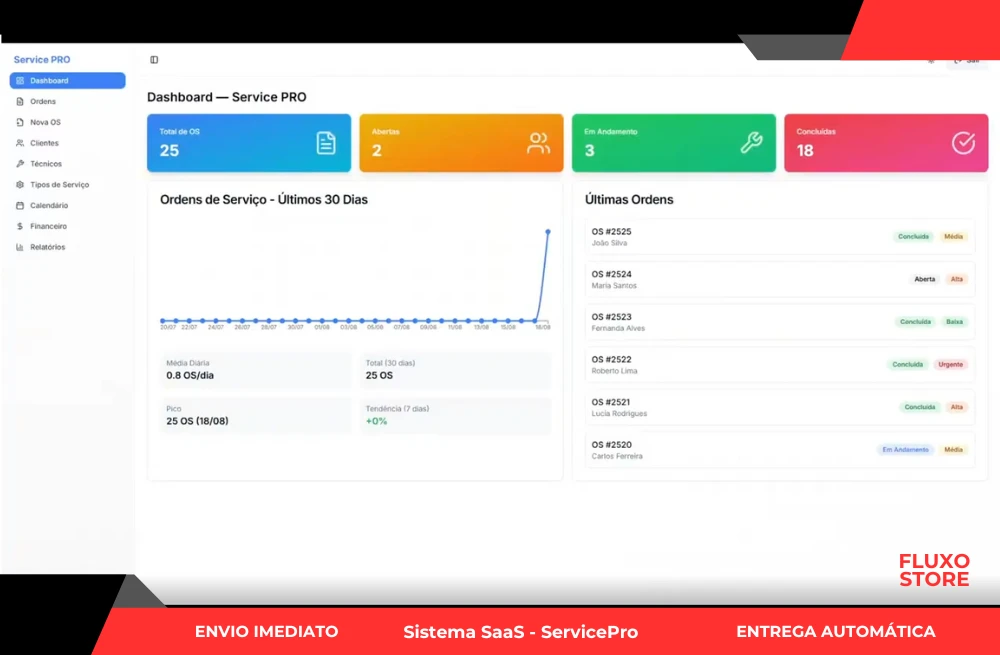Toggle the sidebar collapse icon
Viewport: 1000px width, 655px height.
pyautogui.click(x=154, y=60)
